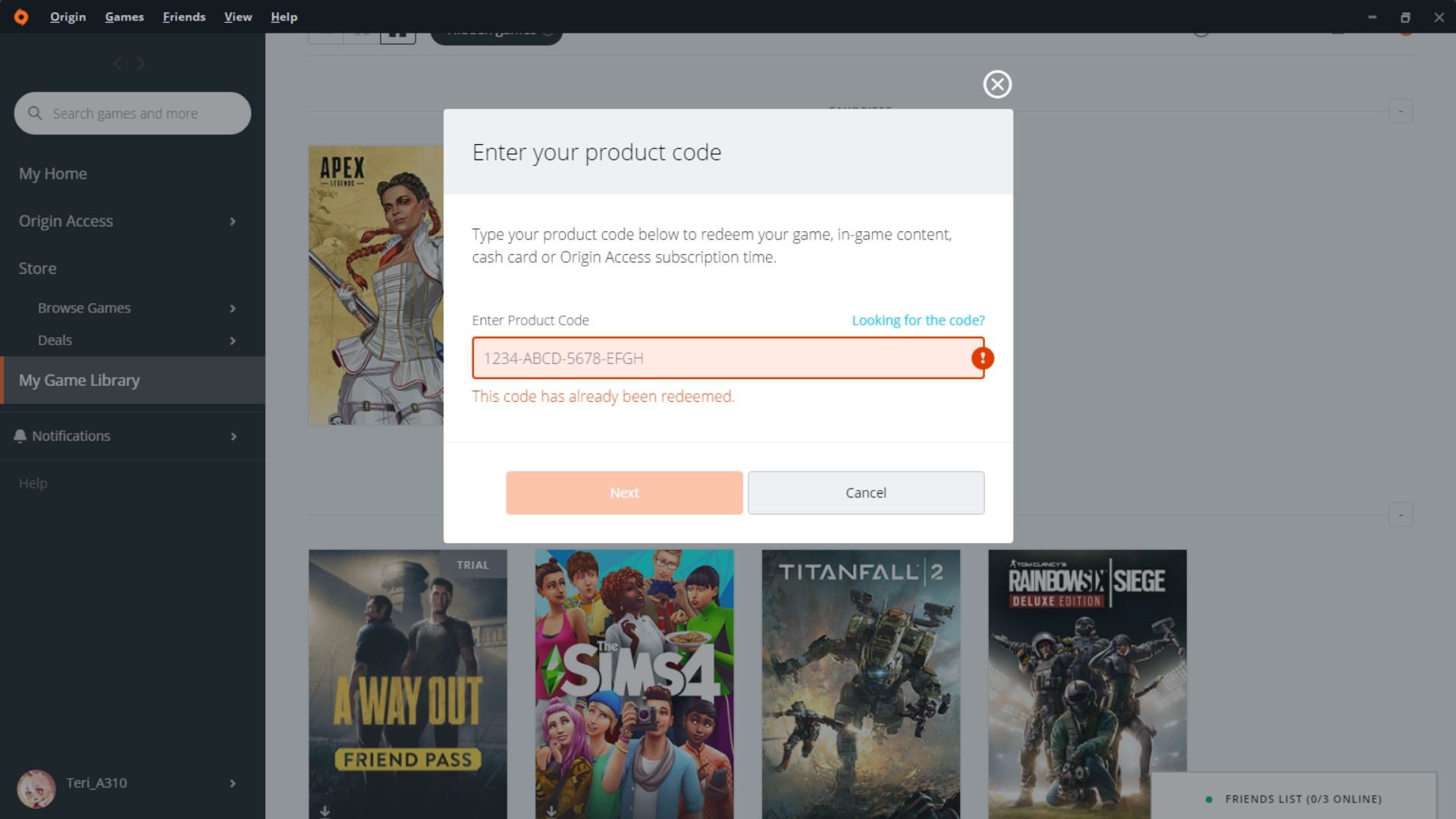Minimize the Origin window
Screen dimensions: 1456x819
tap(1372, 17)
